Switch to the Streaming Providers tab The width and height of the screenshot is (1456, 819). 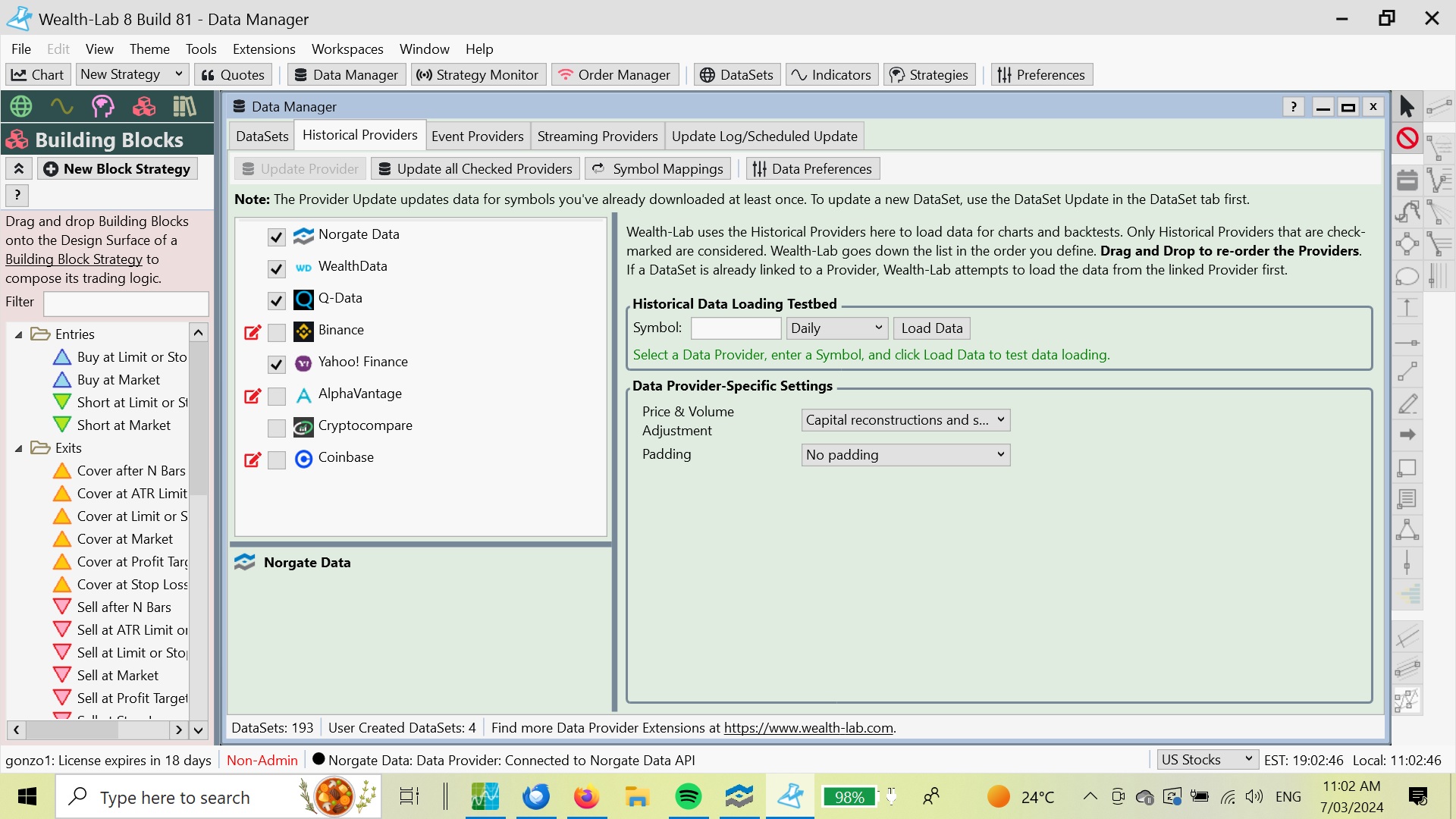(598, 136)
